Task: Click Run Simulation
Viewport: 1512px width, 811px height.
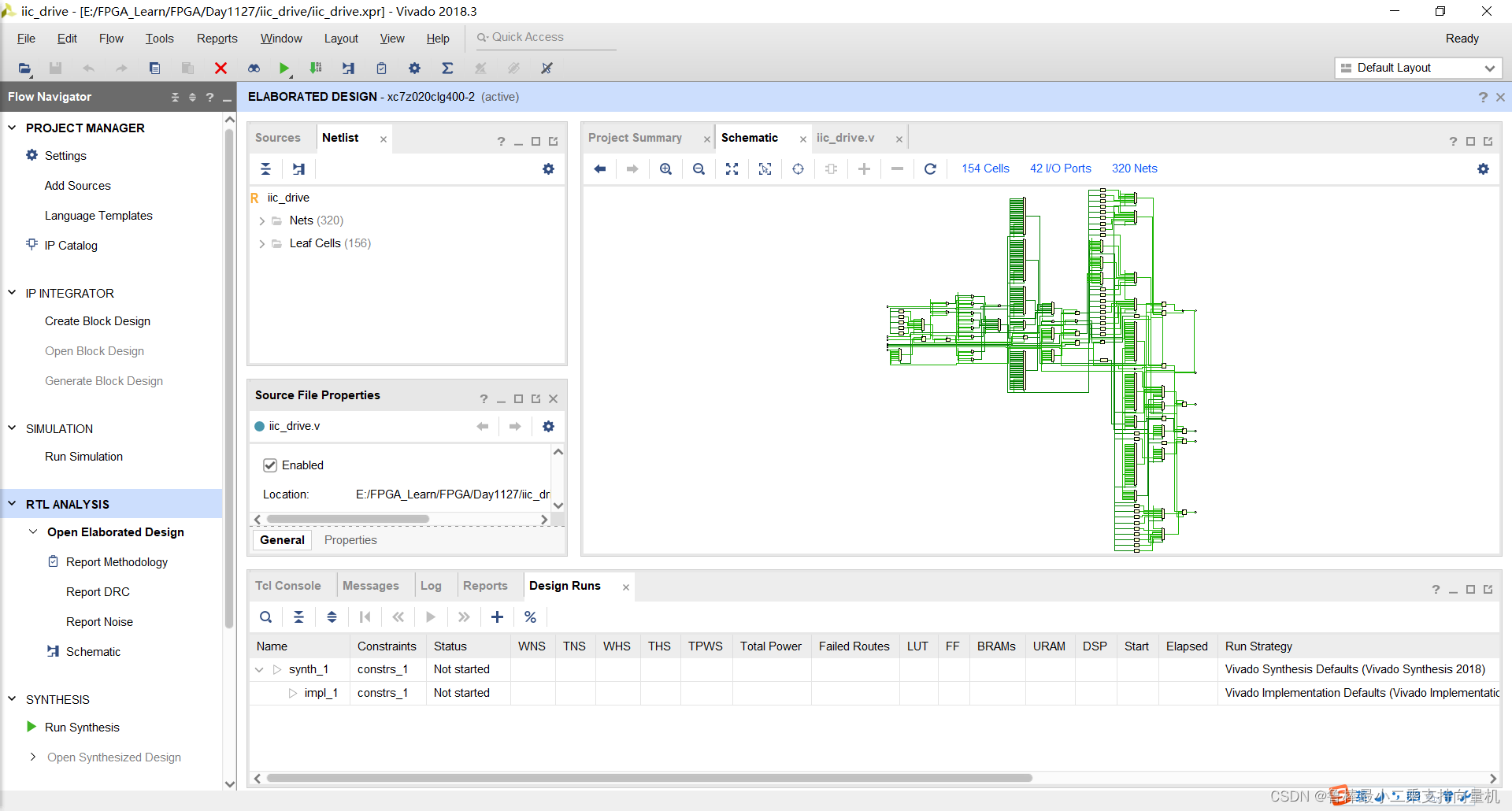Action: point(83,457)
